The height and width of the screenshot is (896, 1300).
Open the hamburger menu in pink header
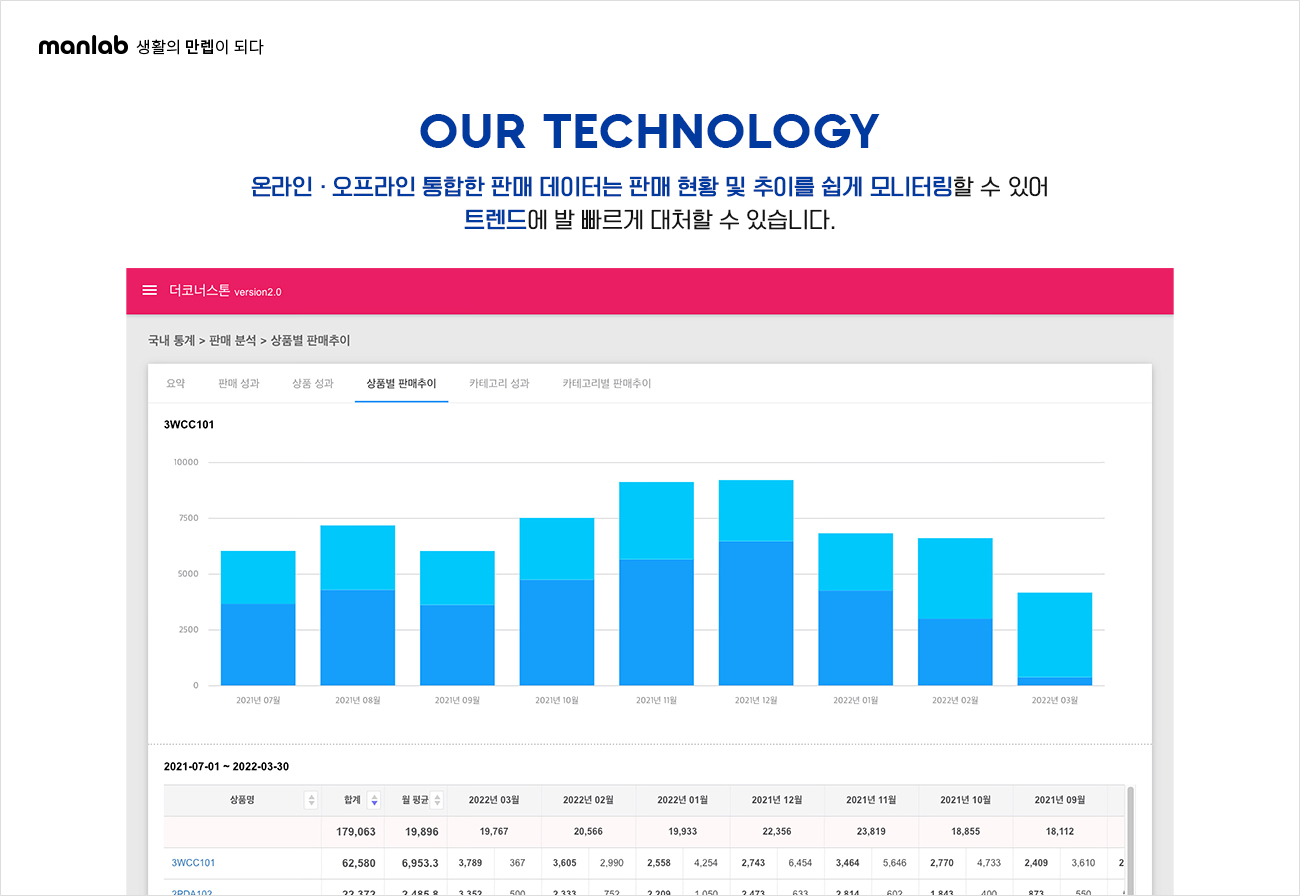tap(150, 290)
